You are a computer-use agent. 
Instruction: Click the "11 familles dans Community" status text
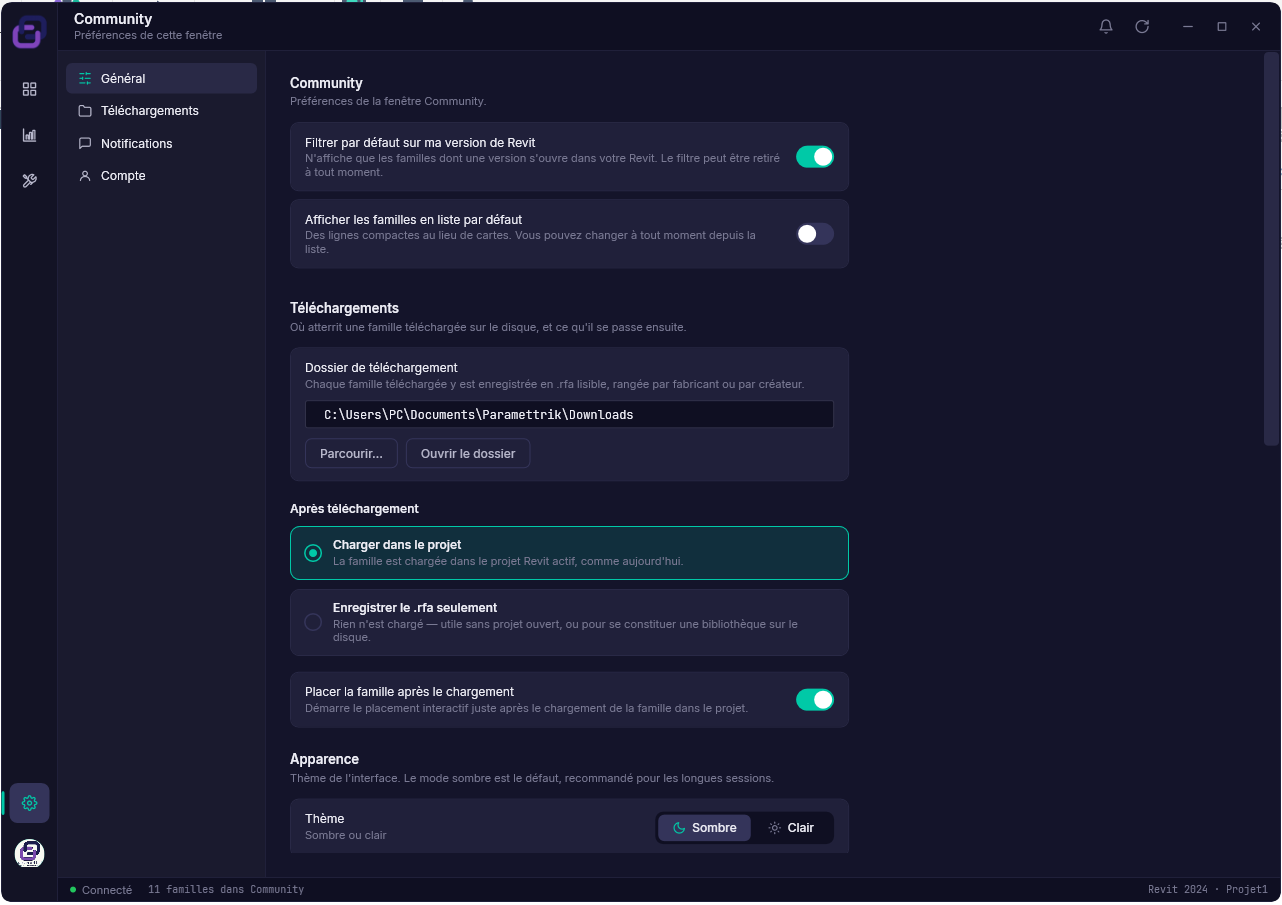pos(226,890)
